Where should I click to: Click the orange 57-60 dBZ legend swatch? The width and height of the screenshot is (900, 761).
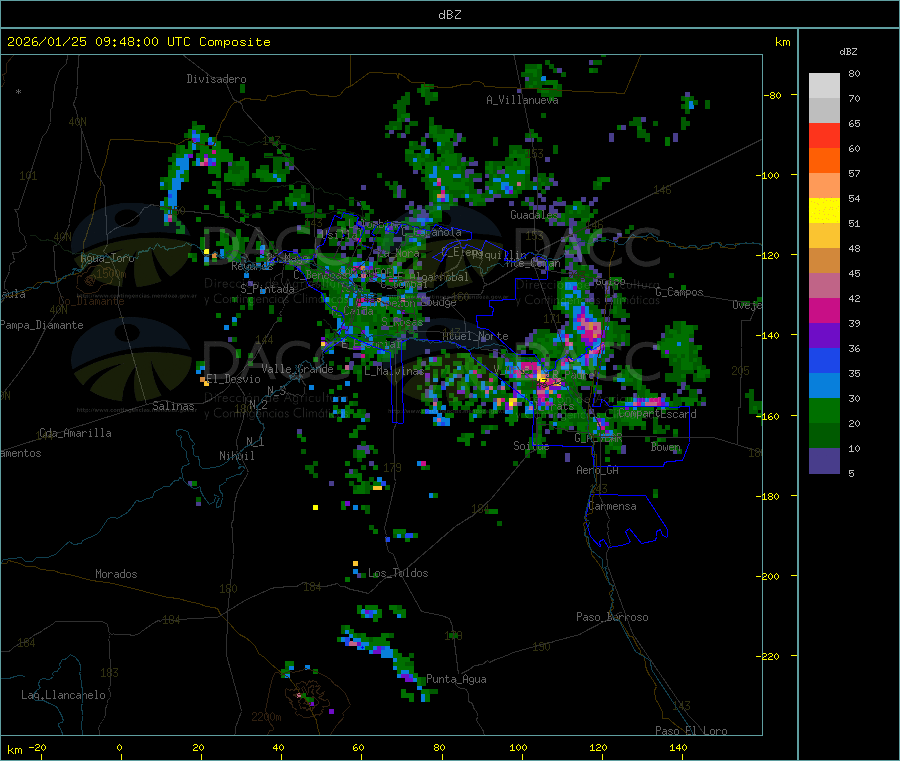(x=824, y=161)
